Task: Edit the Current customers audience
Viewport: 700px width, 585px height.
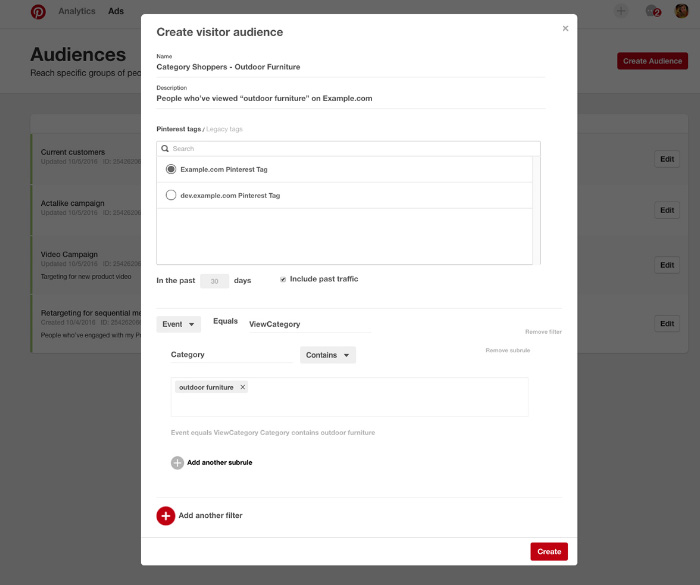Action: click(667, 159)
